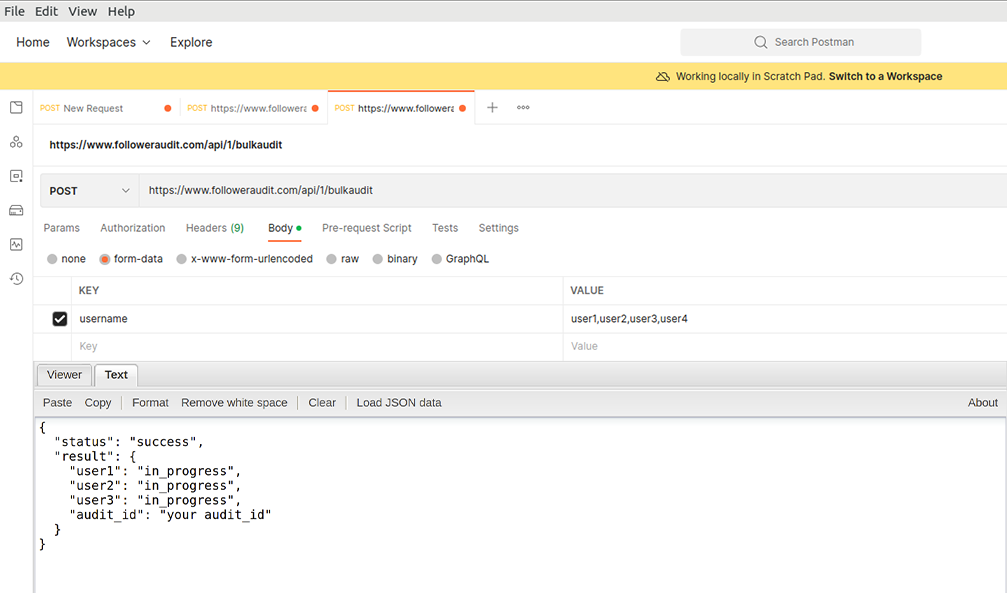Select the none body type

52,259
